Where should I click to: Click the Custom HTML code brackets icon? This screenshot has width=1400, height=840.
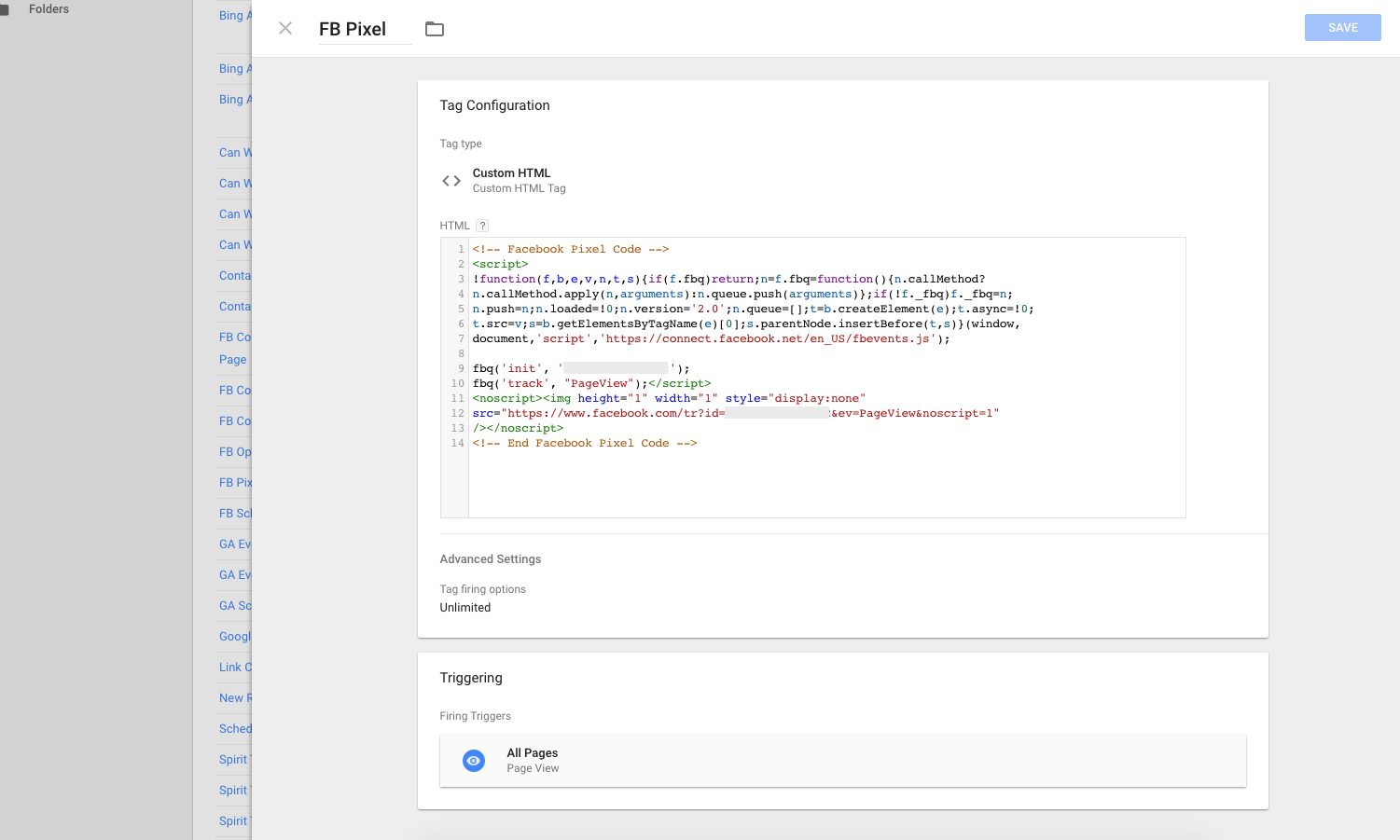pyautogui.click(x=451, y=181)
